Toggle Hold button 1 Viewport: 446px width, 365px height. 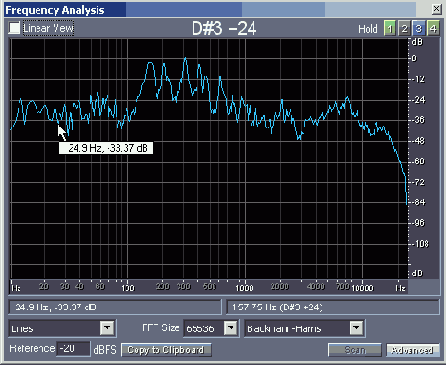[x=390, y=29]
